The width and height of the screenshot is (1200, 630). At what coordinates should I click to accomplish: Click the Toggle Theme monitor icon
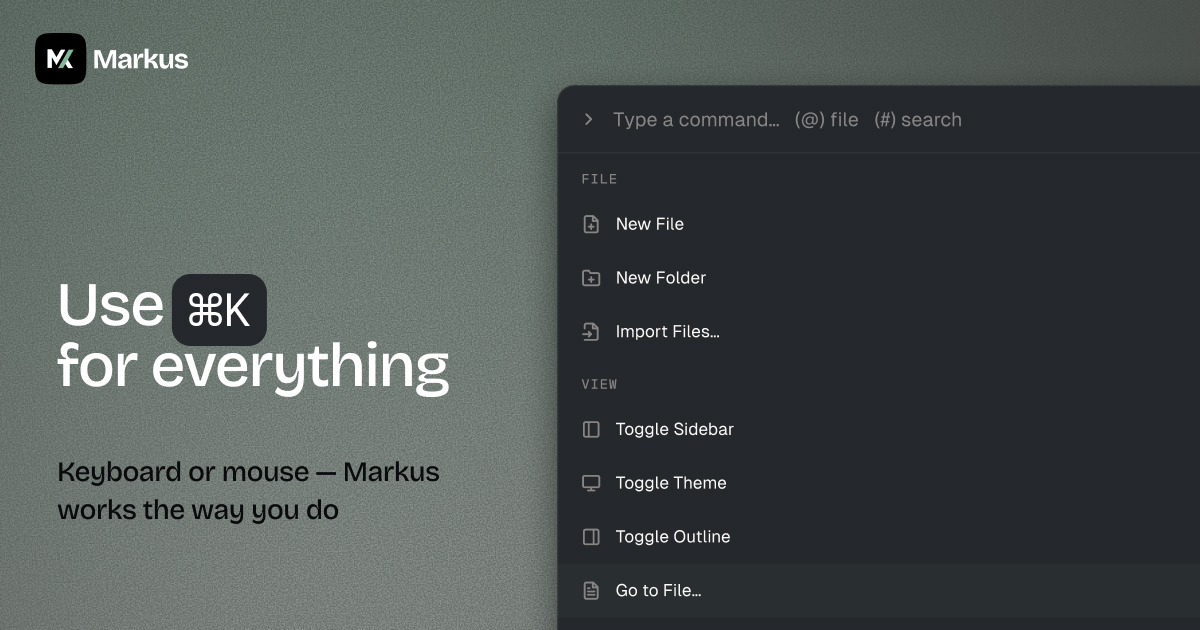click(591, 483)
